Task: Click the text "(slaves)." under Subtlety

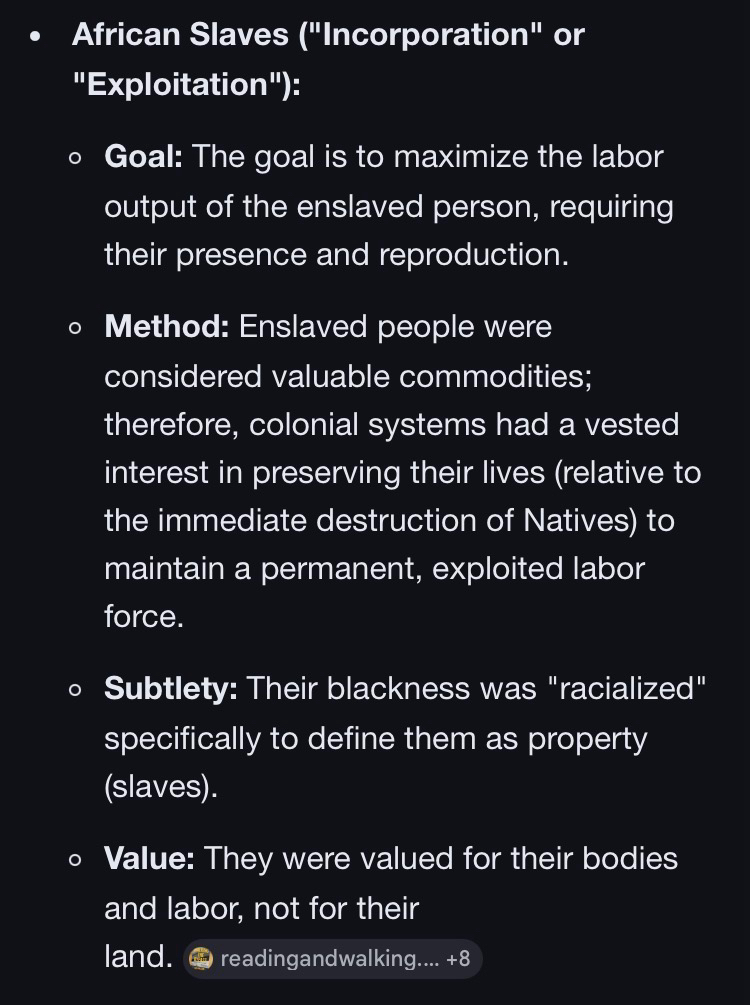Action: [x=161, y=786]
